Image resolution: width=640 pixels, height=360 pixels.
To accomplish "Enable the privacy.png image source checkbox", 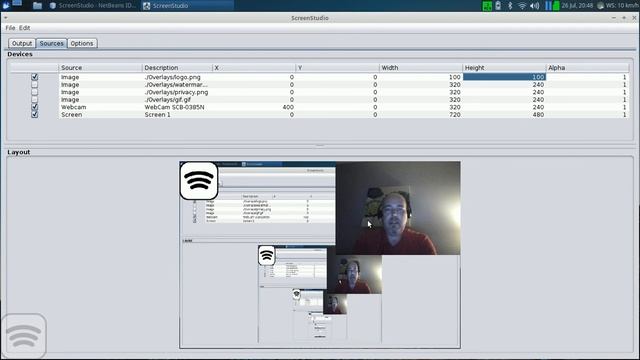I will coord(35,92).
